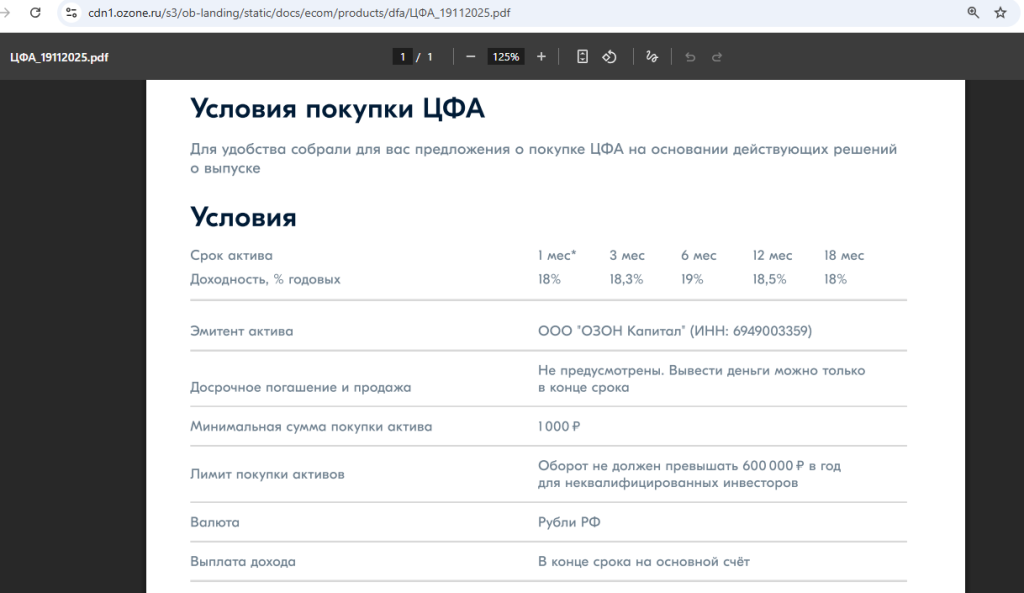Toggle fit width display for the document
Screen dimensions: 1024x593
[x=582, y=57]
